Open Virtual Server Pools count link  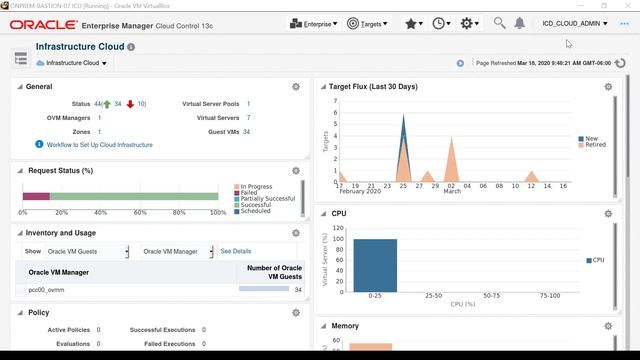[248, 104]
